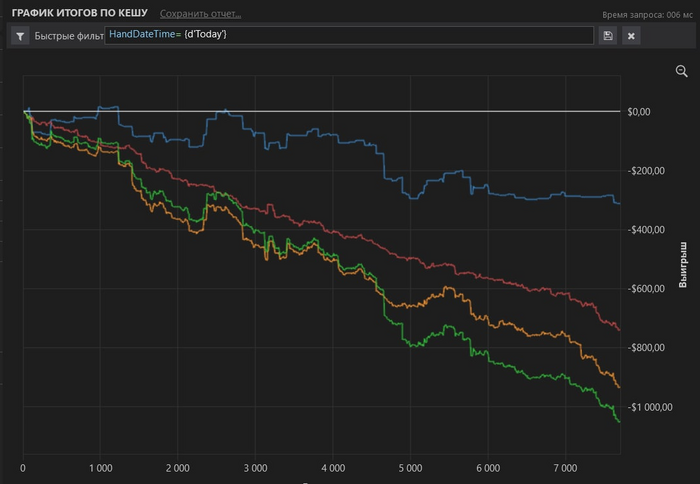Screen dimensions: 700x484
Task: Select the -$200,00 axis label
Action: pyautogui.click(x=646, y=171)
